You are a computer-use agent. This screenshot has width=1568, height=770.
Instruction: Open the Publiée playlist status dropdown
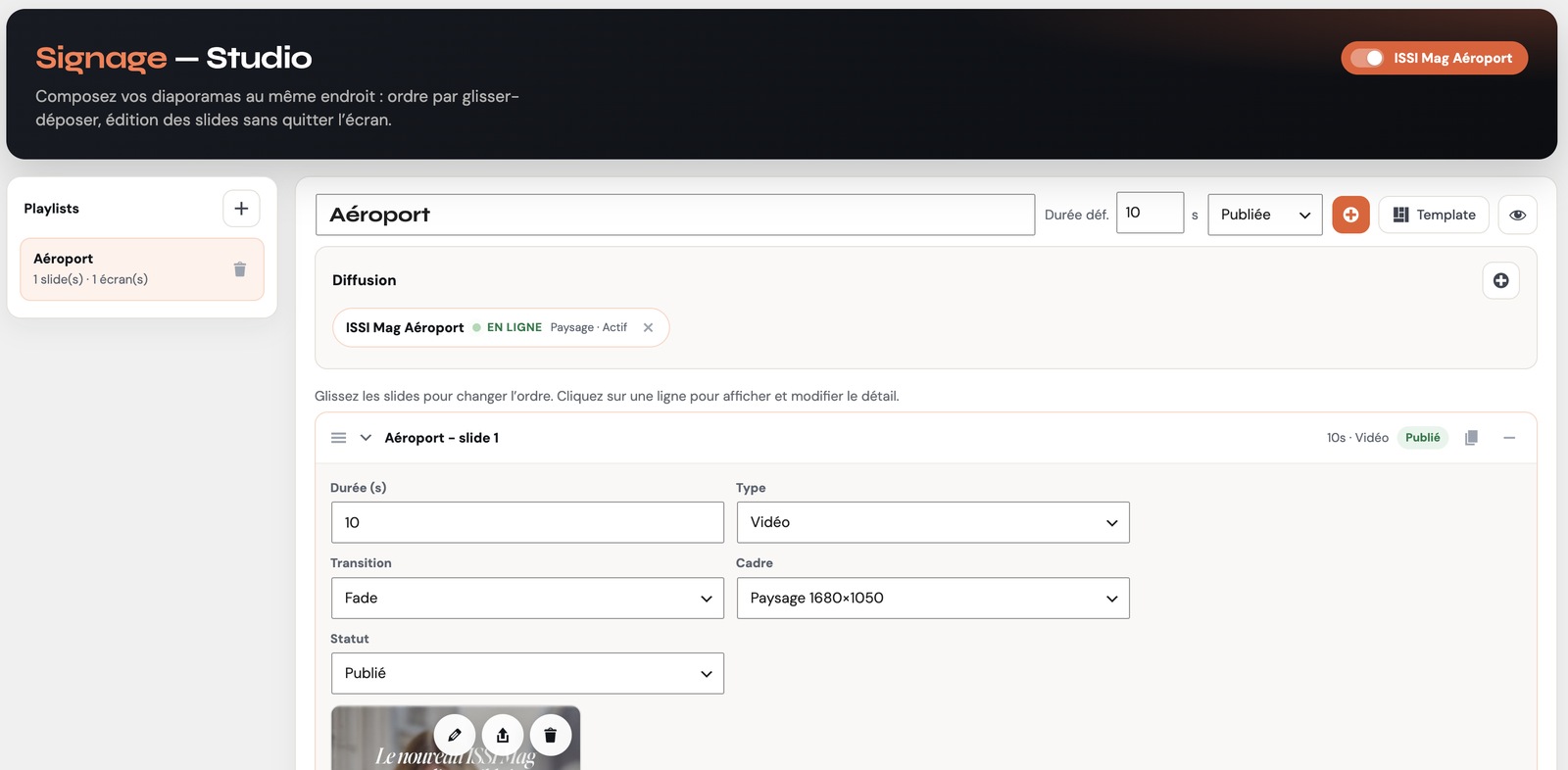tap(1264, 215)
